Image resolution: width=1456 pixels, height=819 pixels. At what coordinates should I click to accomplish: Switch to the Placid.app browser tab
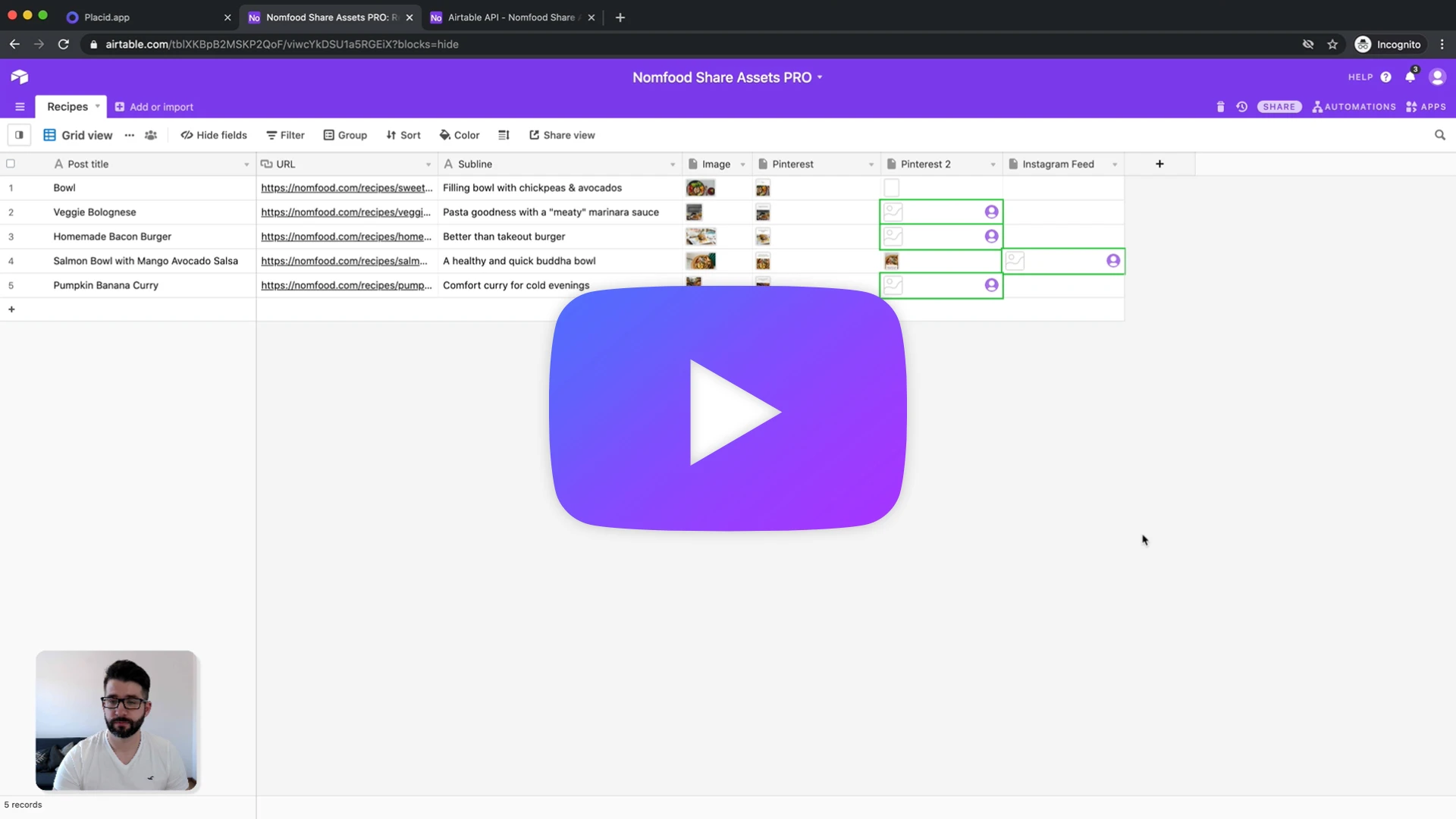point(148,17)
